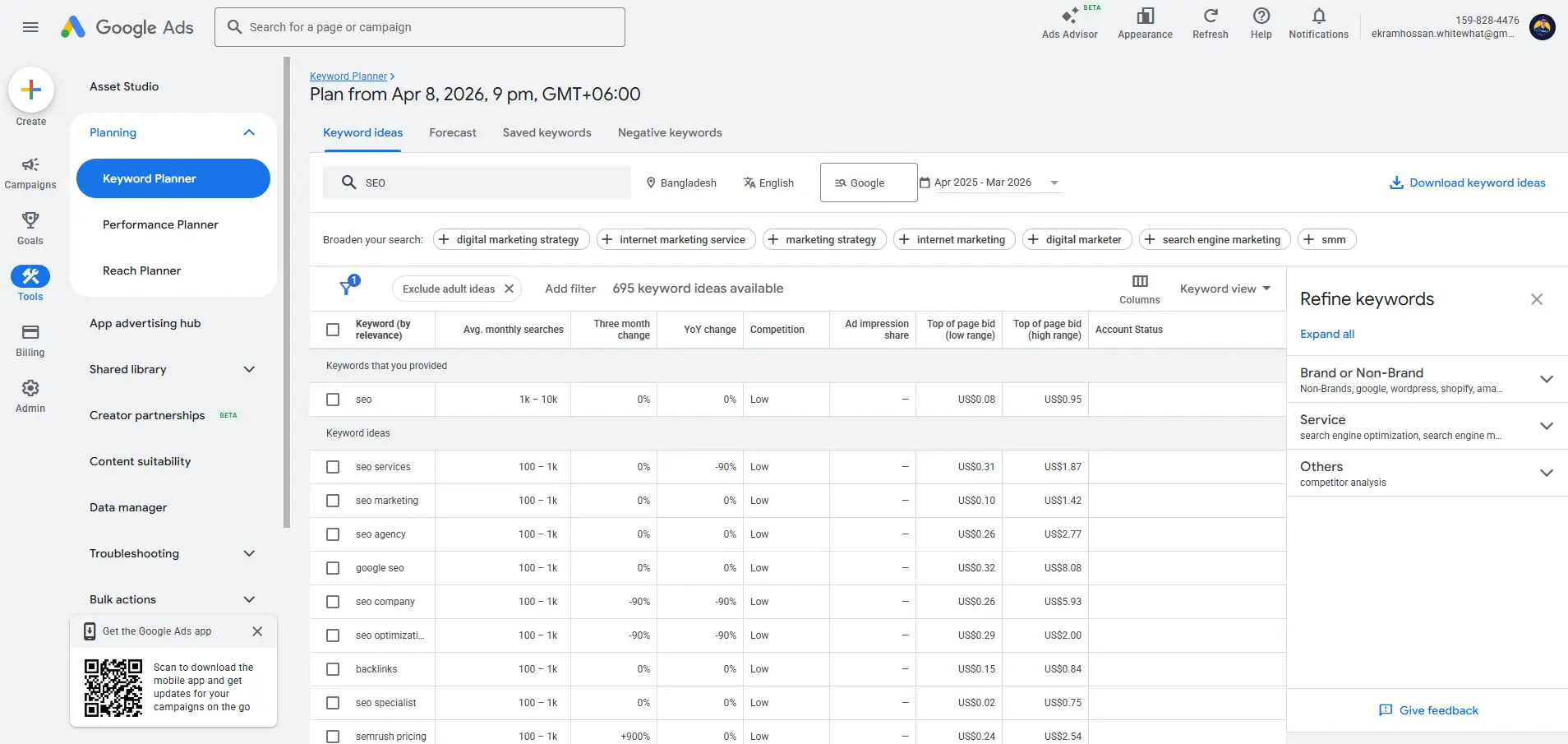The width and height of the screenshot is (1568, 744).
Task: Click the filter funnel icon
Action: 348,287
